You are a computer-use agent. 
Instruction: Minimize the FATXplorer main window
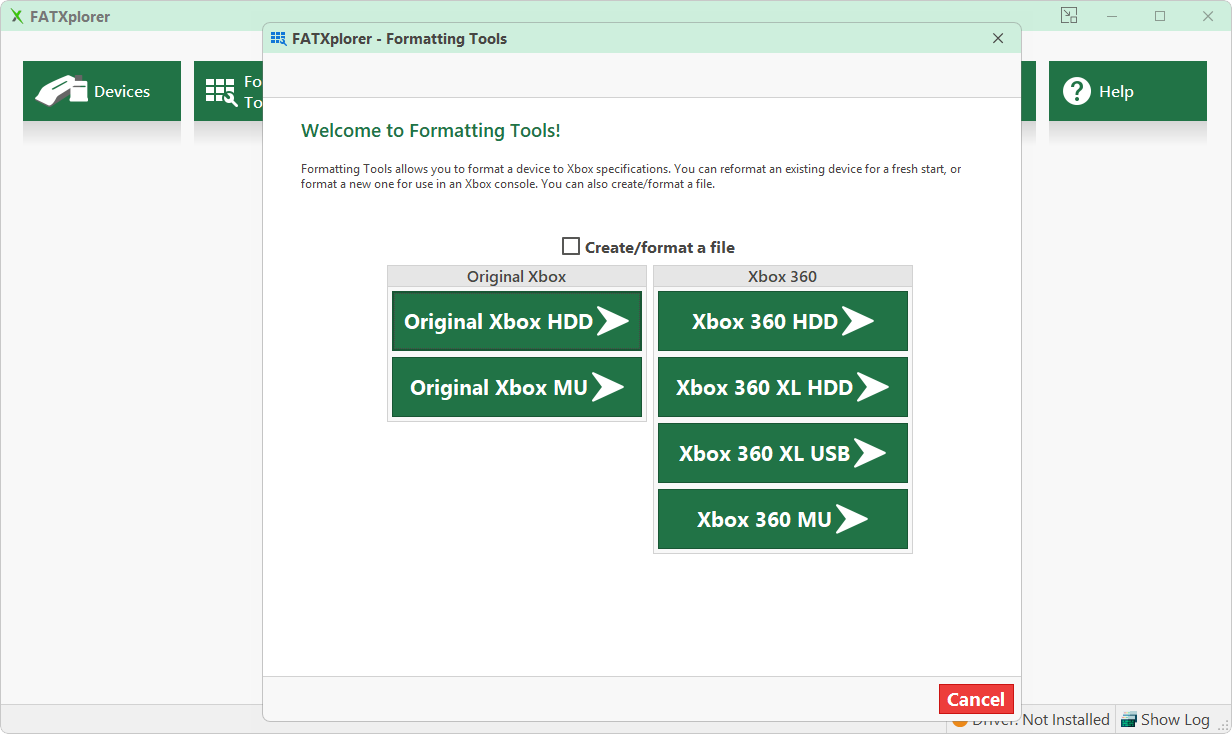[1112, 16]
